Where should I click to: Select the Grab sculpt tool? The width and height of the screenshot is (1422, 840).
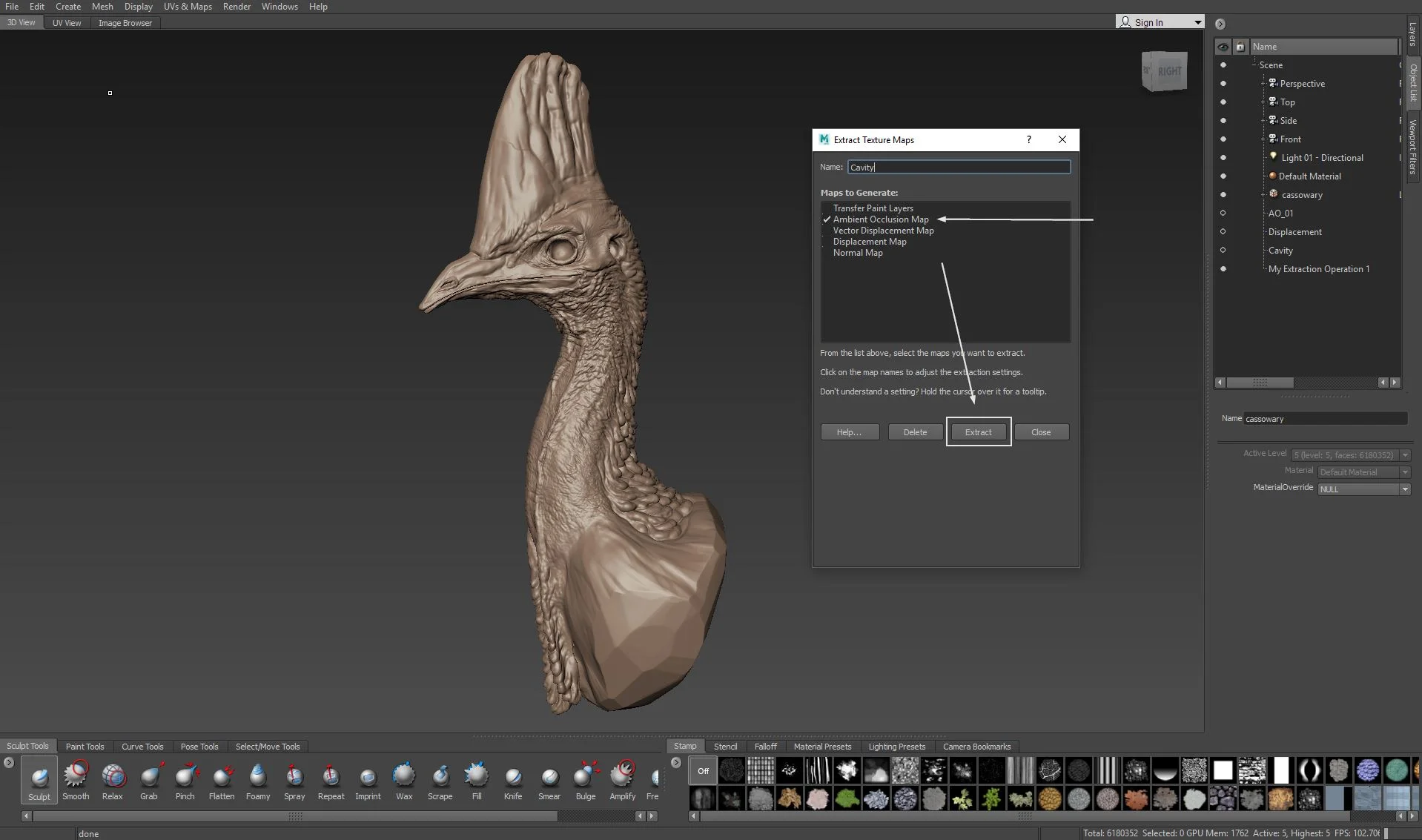(x=149, y=778)
